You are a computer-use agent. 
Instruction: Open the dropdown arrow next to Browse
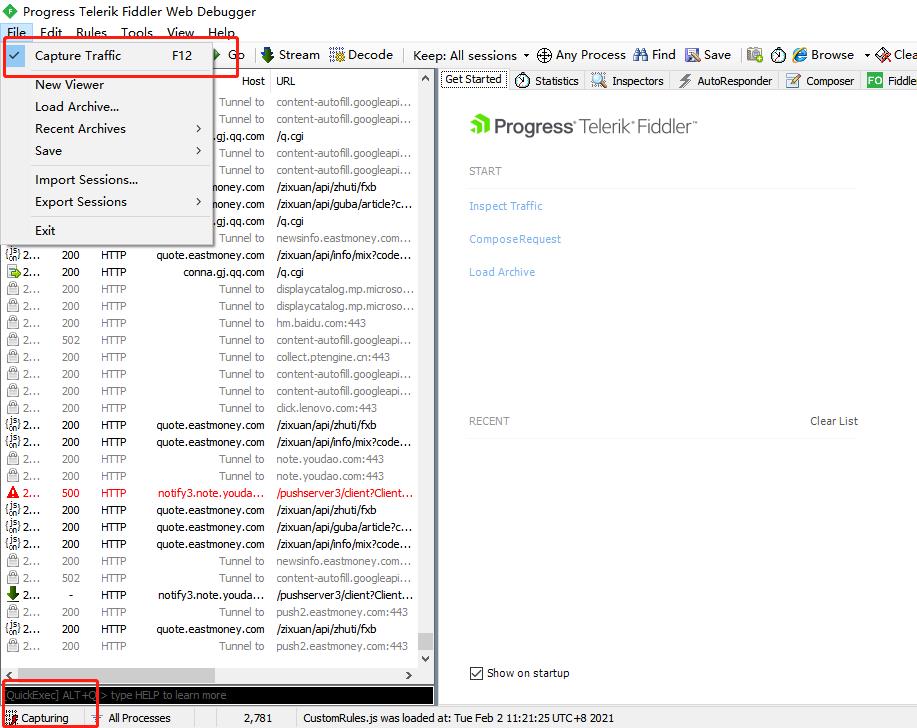[x=867, y=56]
